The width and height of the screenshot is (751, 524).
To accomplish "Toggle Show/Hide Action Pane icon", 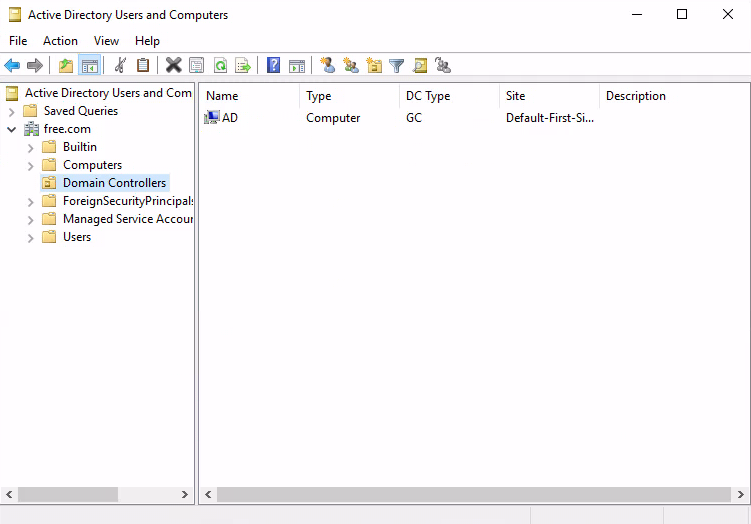I will click(x=297, y=65).
